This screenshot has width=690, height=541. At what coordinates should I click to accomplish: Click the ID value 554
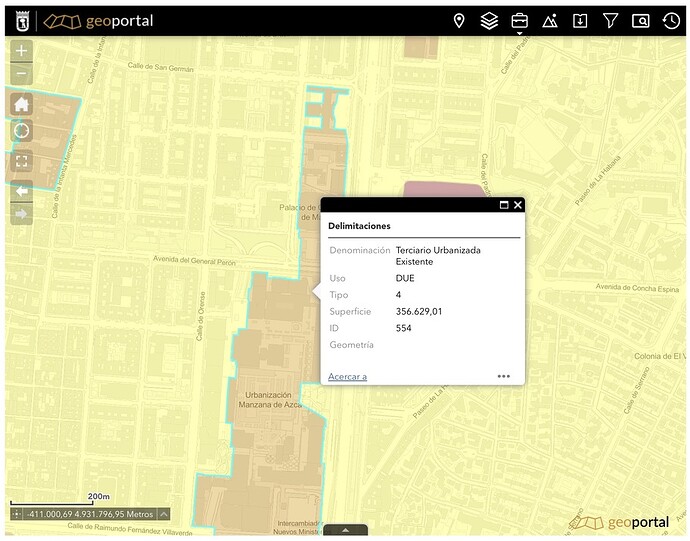(x=403, y=328)
